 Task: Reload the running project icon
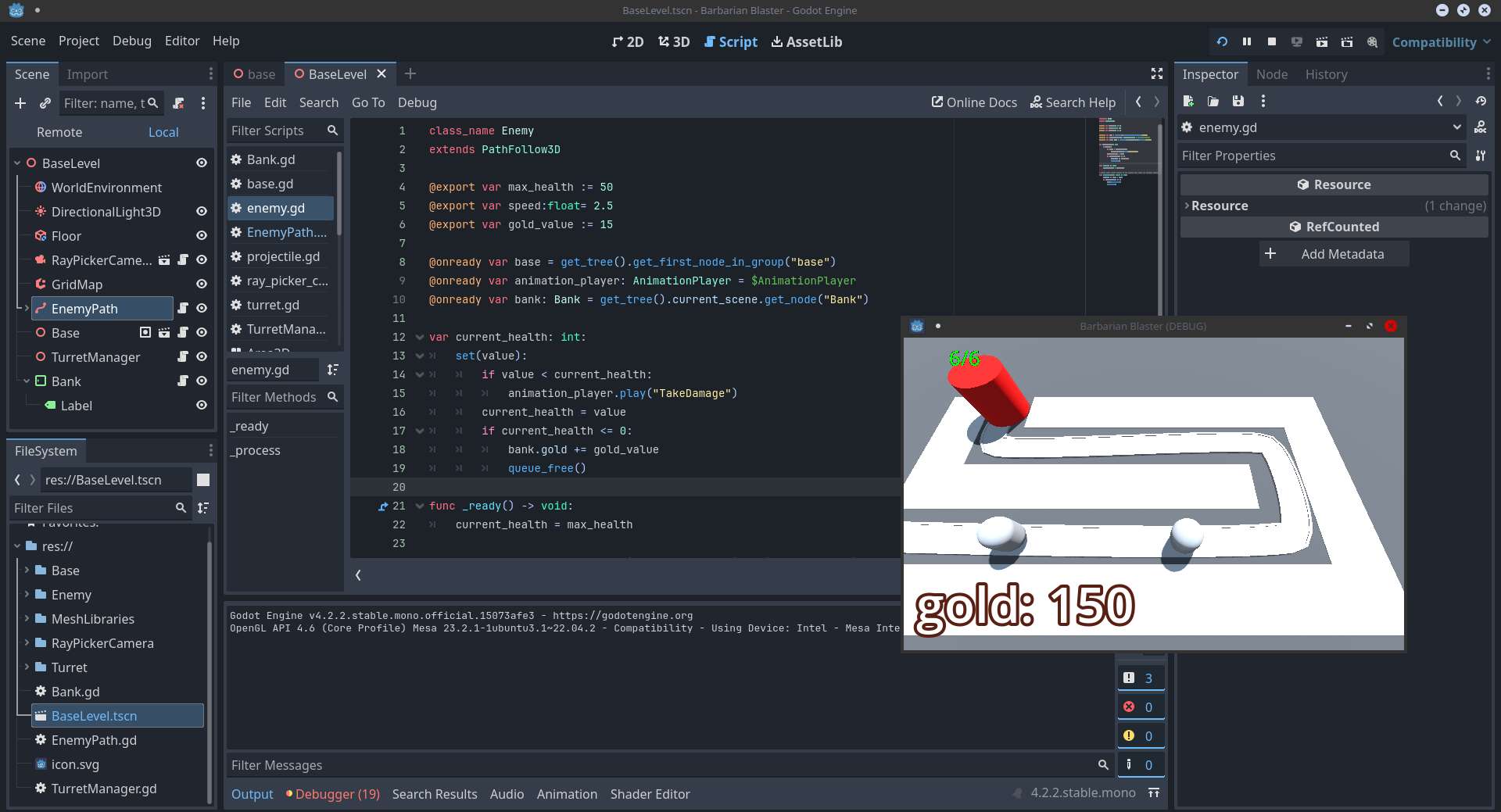coord(1222,42)
